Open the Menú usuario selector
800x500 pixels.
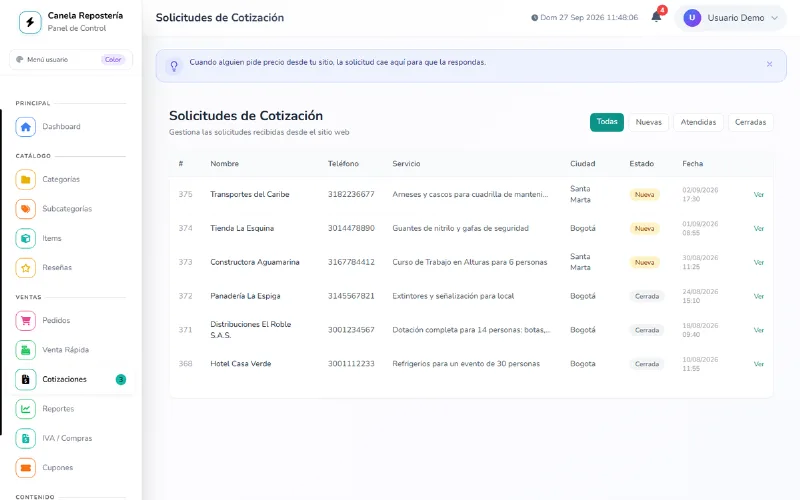(71, 60)
